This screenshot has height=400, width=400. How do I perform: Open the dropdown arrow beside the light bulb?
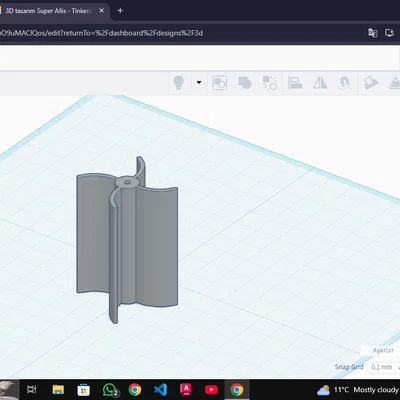click(x=199, y=82)
